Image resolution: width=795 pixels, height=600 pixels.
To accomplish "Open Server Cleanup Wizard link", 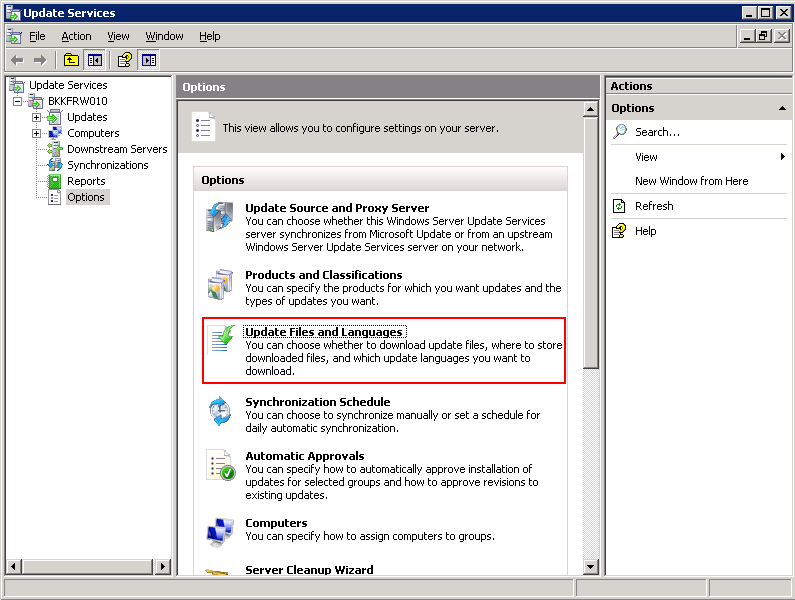I will (x=309, y=570).
